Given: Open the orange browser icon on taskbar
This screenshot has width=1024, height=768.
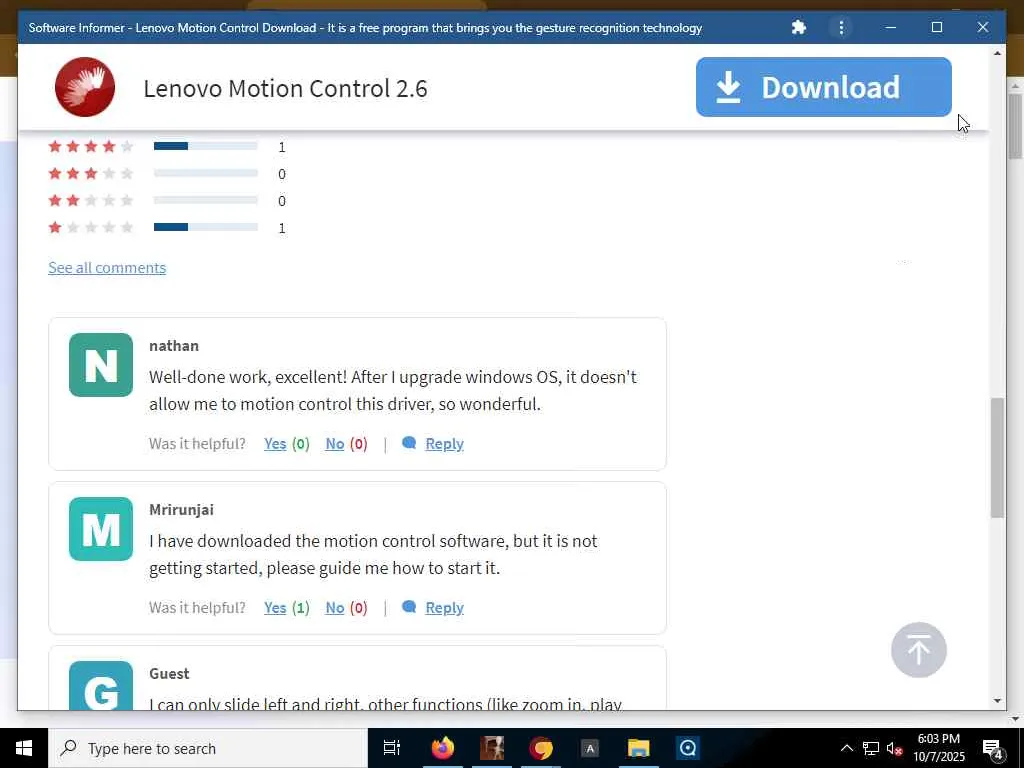Looking at the screenshot, I should click(541, 748).
